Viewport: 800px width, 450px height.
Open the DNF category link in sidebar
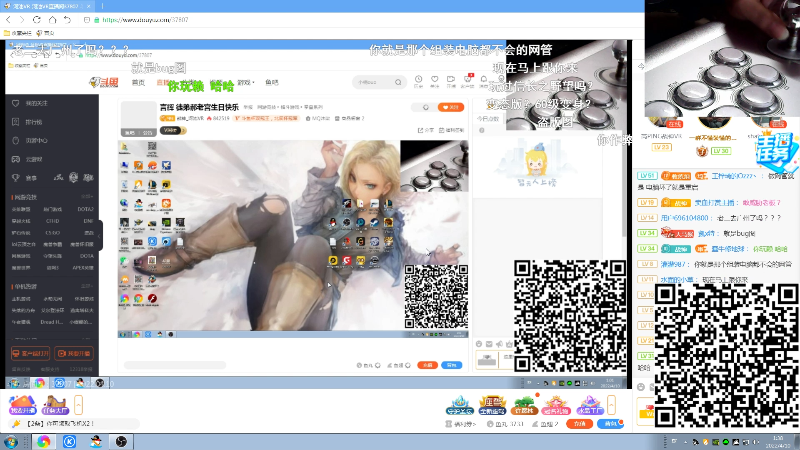click(x=88, y=221)
